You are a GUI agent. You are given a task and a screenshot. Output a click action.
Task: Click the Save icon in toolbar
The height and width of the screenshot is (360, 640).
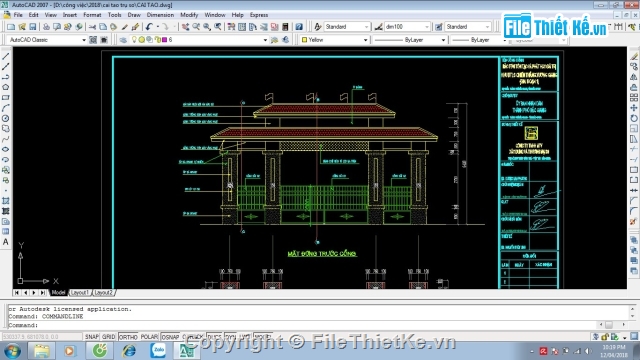[33, 27]
